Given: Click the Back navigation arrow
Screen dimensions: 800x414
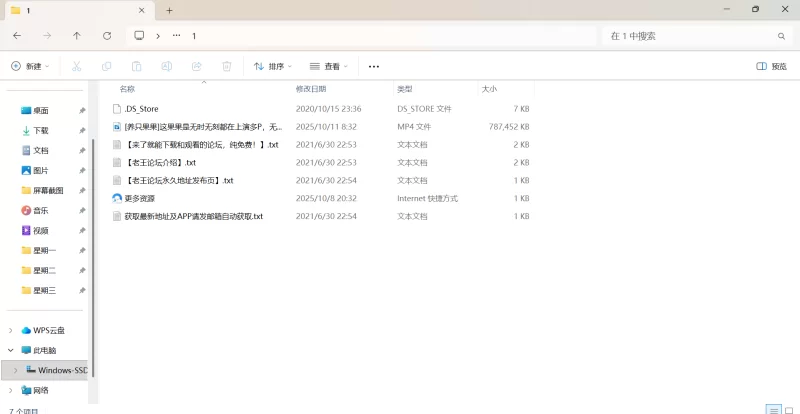Looking at the screenshot, I should (x=17, y=35).
